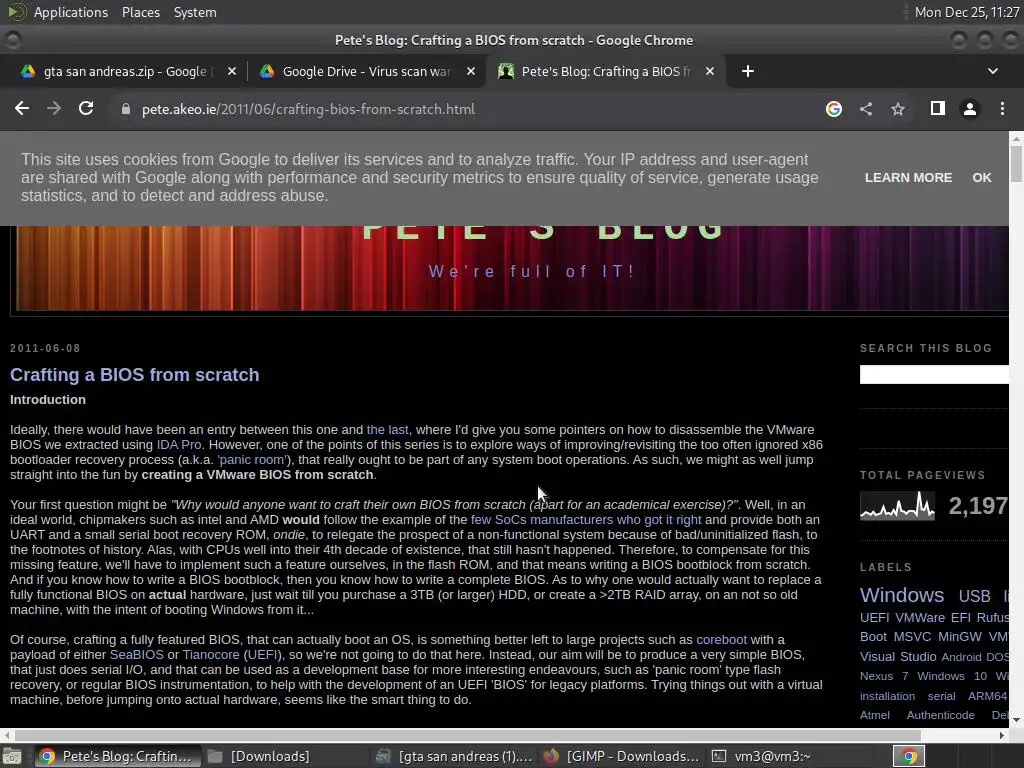The image size is (1024, 768).
Task: View site security lock icon info
Action: click(x=125, y=109)
